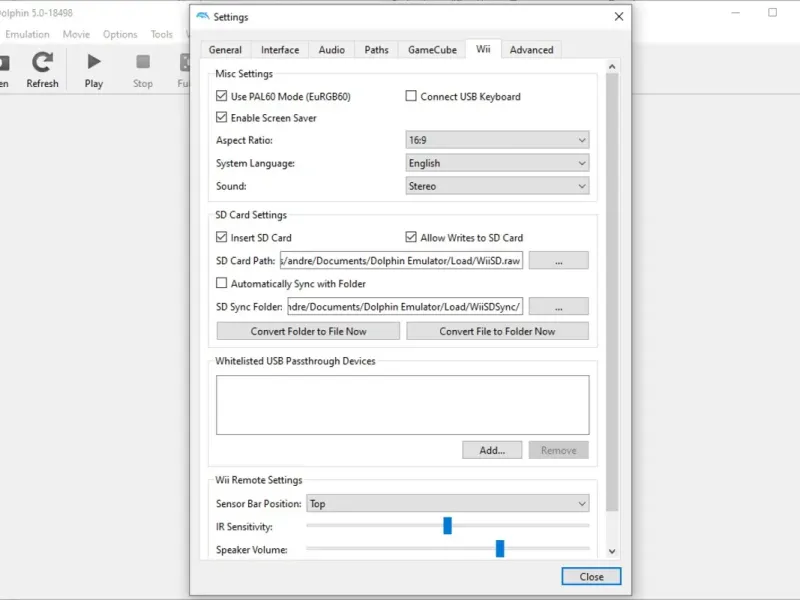Screen dimensions: 800x600
Task: Close the Settings dialog with the X
Action: click(x=619, y=16)
